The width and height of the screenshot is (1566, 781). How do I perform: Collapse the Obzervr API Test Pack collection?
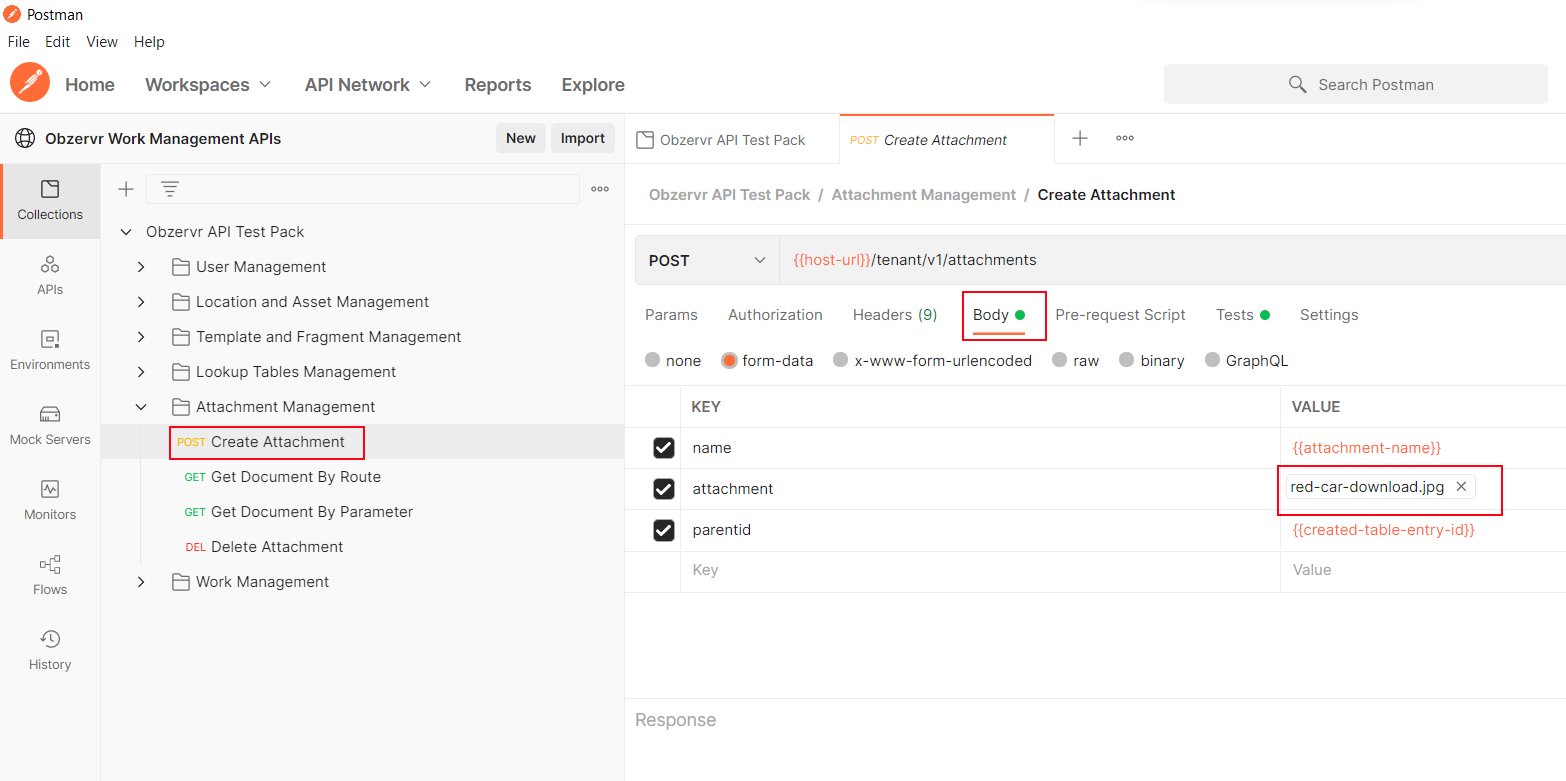126,232
